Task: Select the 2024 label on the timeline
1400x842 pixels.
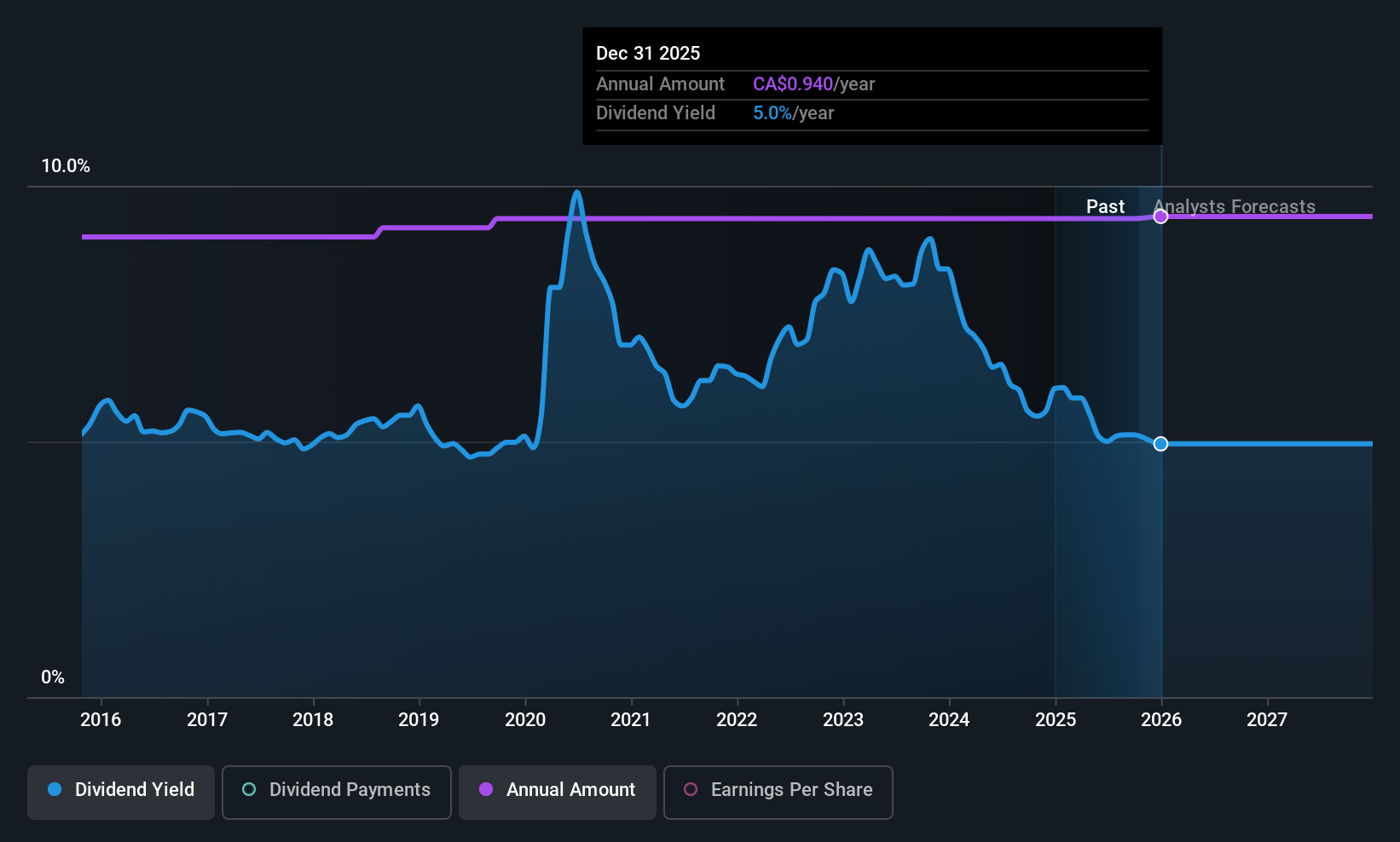Action: 948,720
